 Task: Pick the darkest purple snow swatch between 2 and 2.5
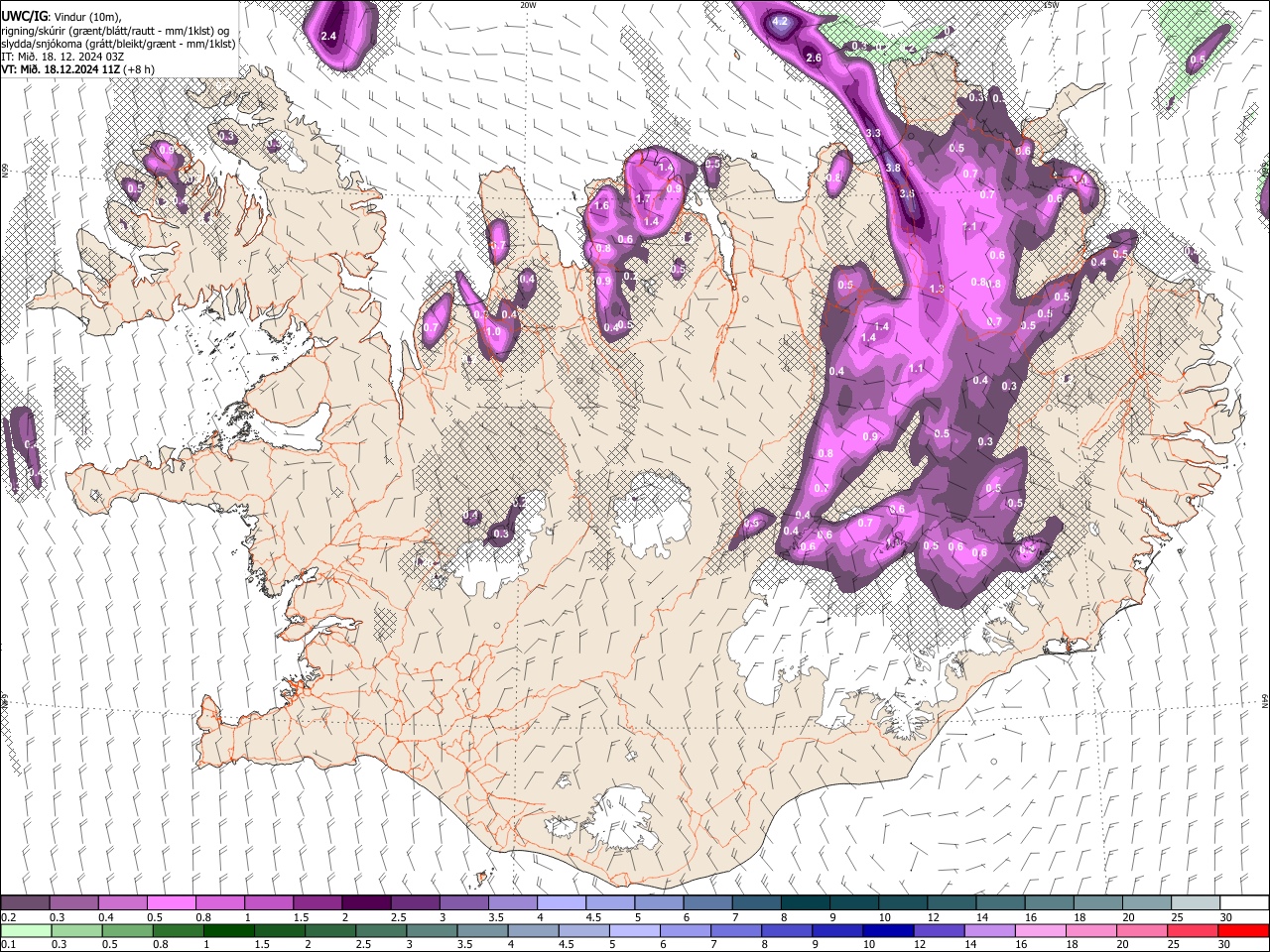pyautogui.click(x=366, y=903)
